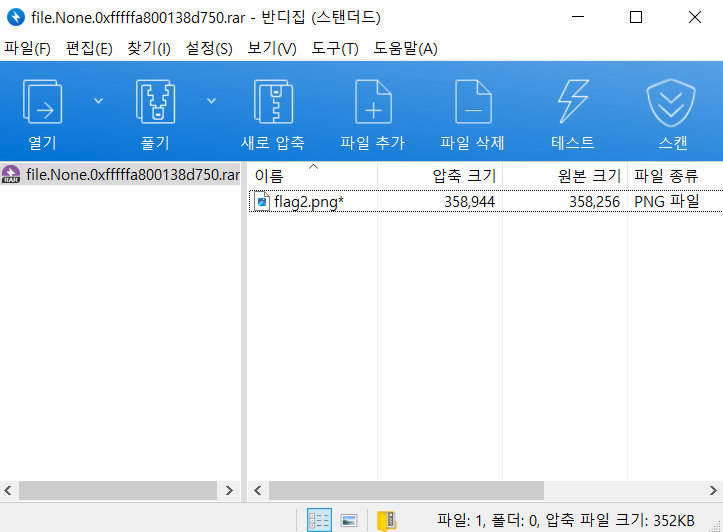
Task: Switch to details list view icon
Action: tap(319, 520)
